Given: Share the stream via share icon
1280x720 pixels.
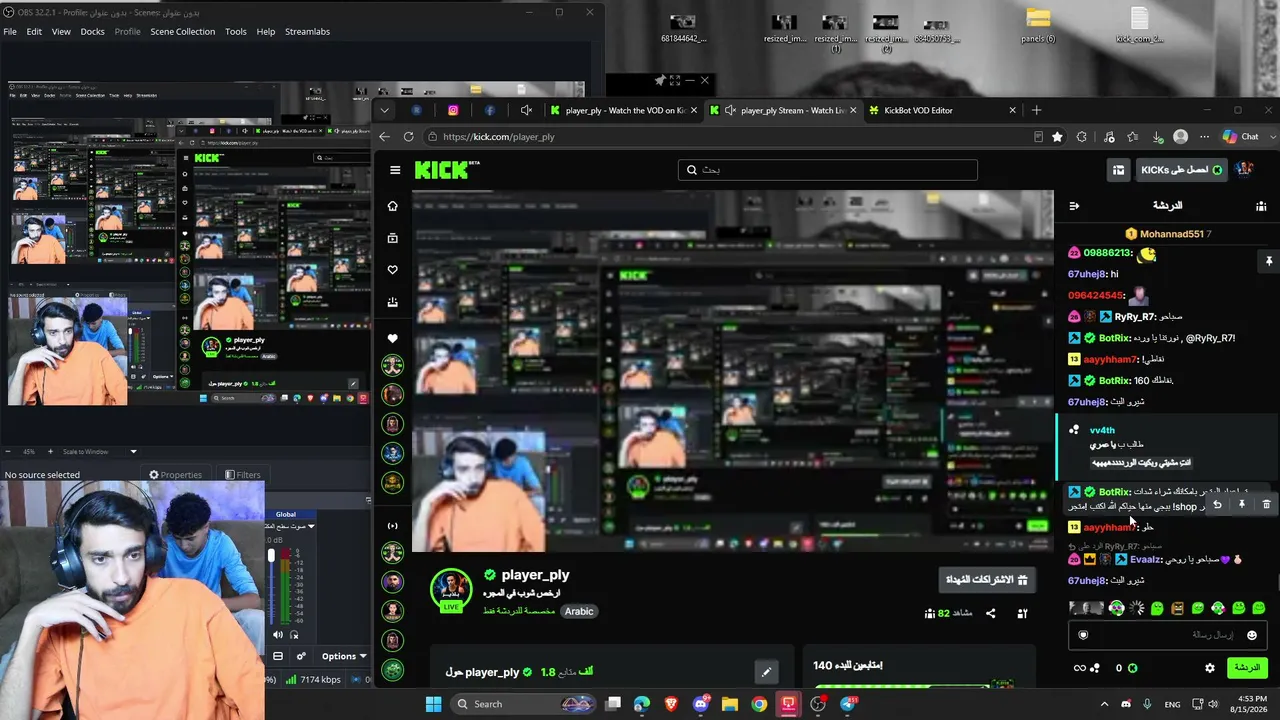Looking at the screenshot, I should (990, 613).
